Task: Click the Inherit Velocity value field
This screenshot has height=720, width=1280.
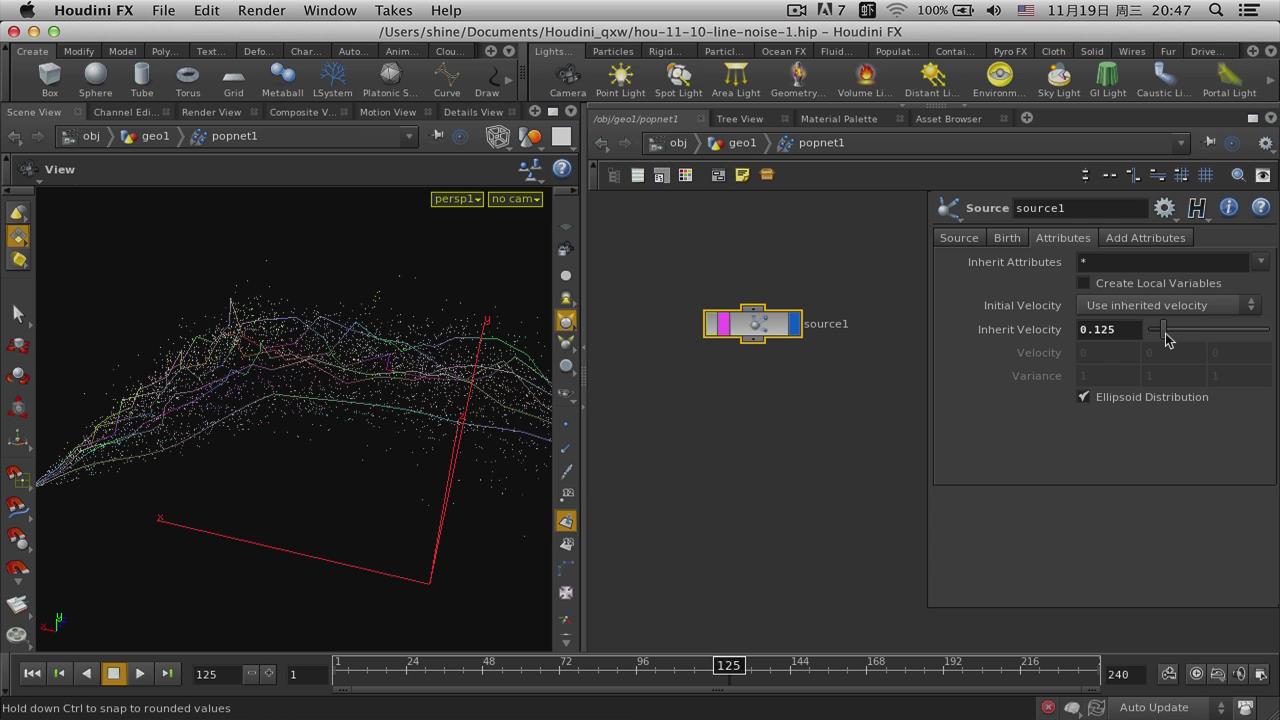Action: tap(1109, 329)
